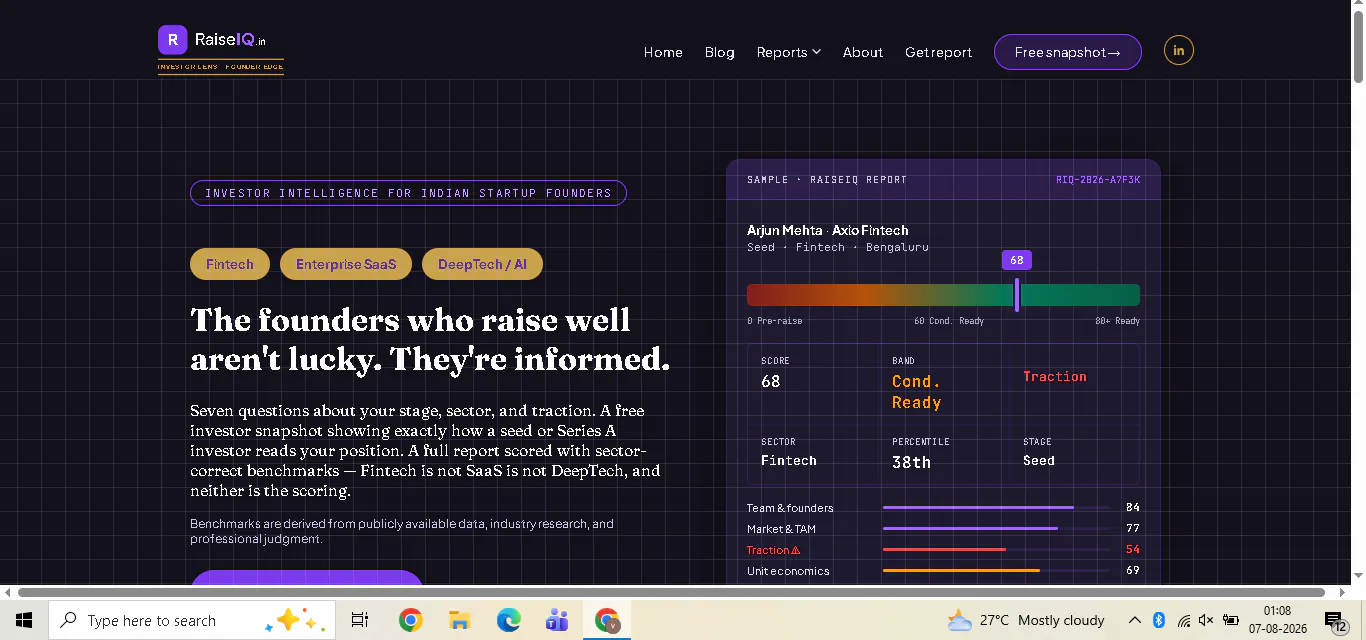Open Microsoft Edge from taskbar
The height and width of the screenshot is (640, 1366).
509,620
